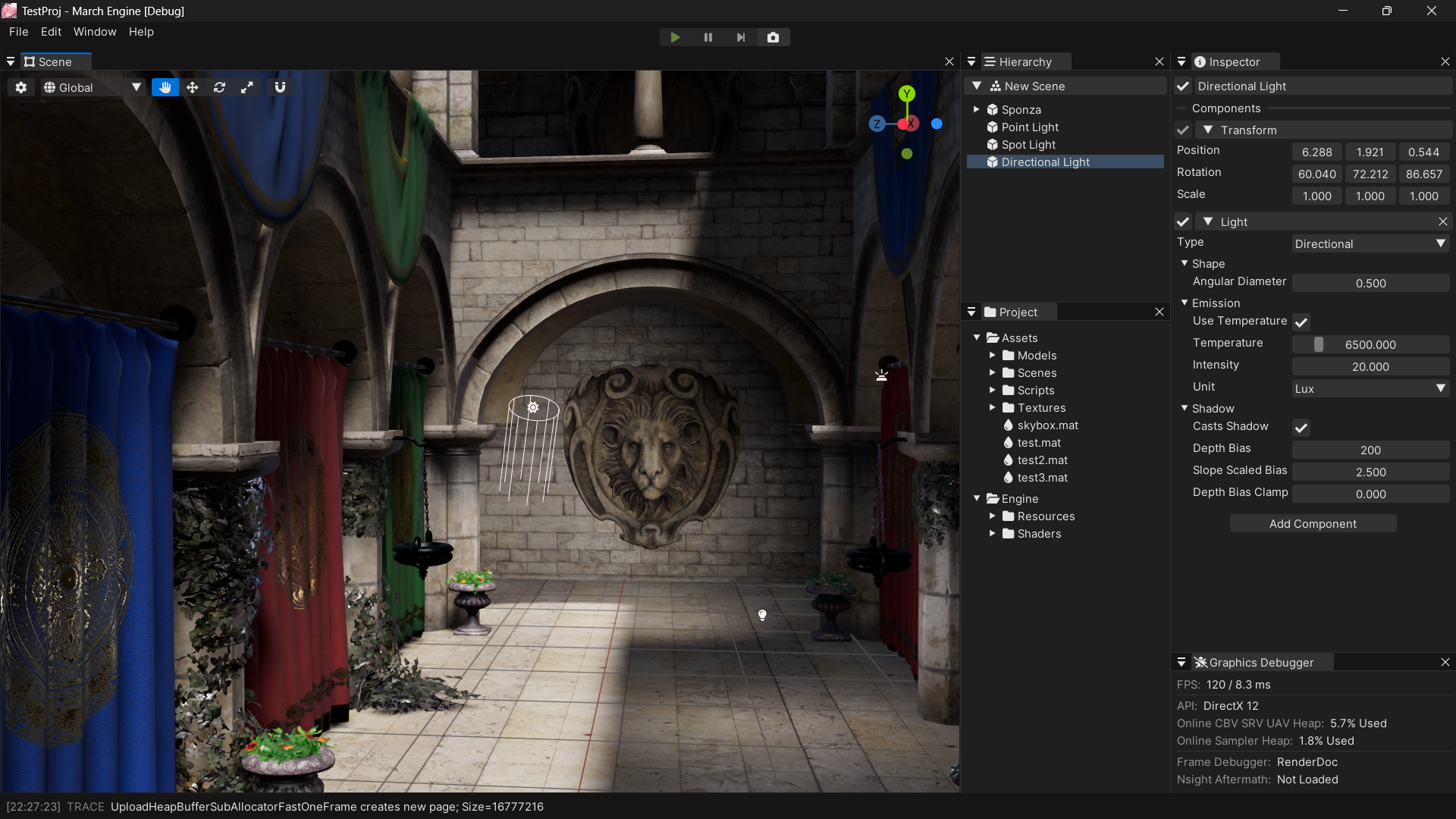Expand the Sponza hierarchy node
This screenshot has width=1456, height=819.
click(977, 109)
